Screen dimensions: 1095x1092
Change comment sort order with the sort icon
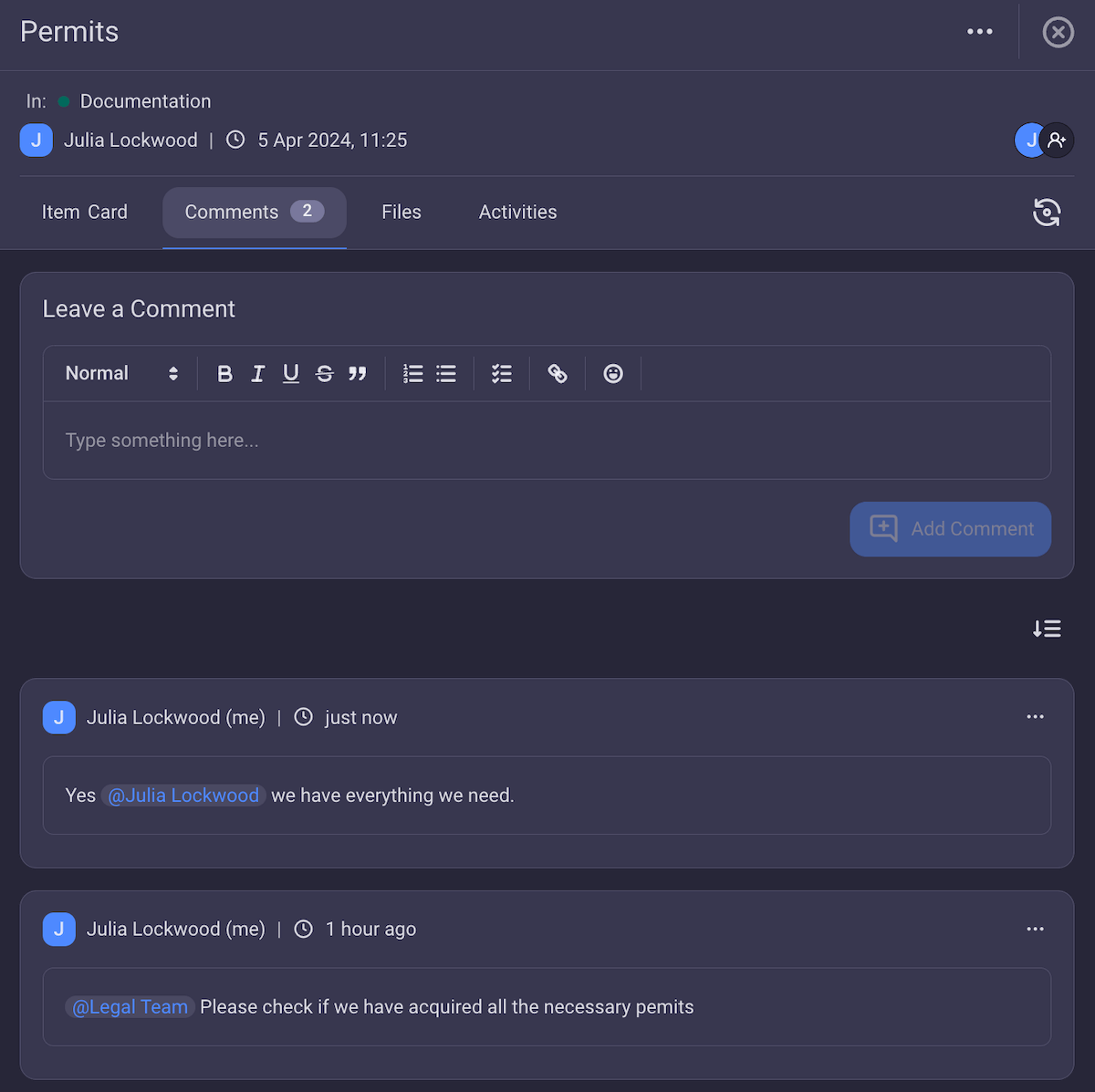click(1047, 629)
